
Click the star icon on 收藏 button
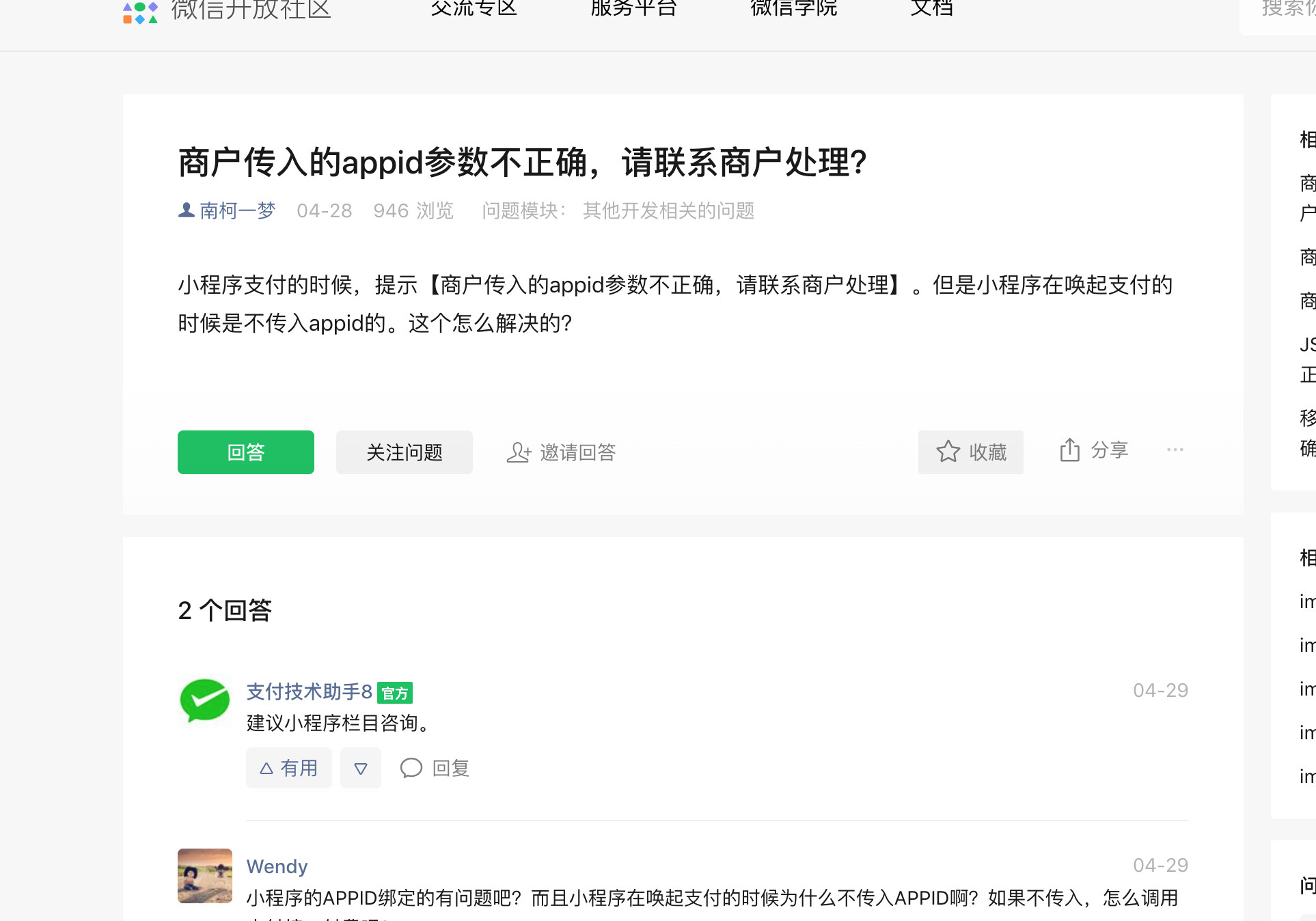click(948, 452)
